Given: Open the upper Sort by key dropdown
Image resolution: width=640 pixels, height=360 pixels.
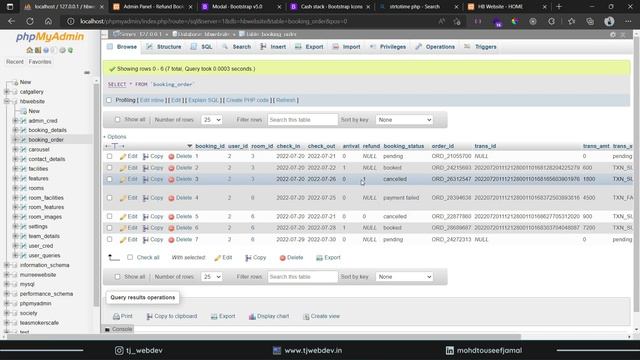Looking at the screenshot, I should click(x=404, y=120).
